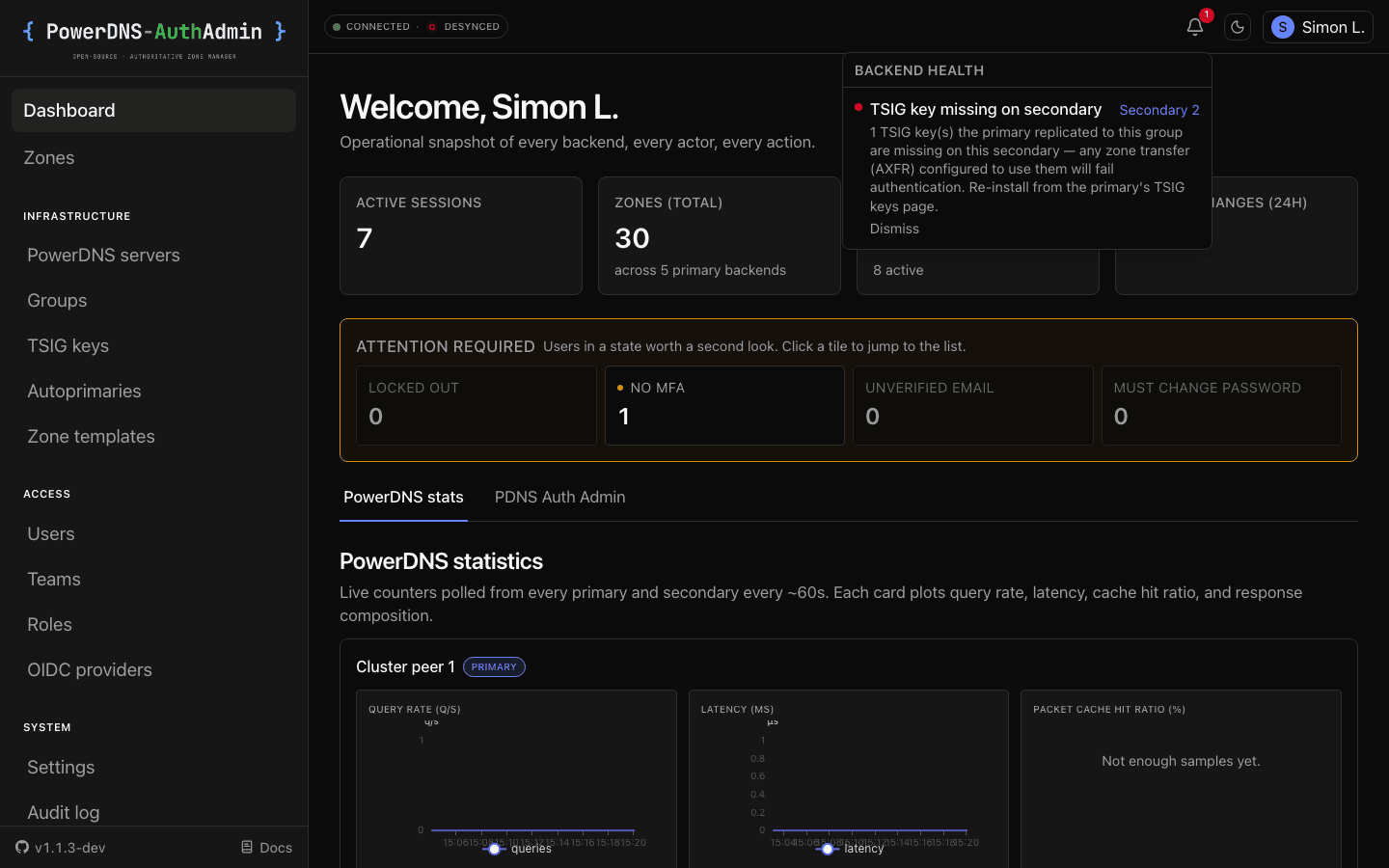The width and height of the screenshot is (1389, 868).
Task: Click the Cluster peer 1 heading
Action: tap(405, 666)
